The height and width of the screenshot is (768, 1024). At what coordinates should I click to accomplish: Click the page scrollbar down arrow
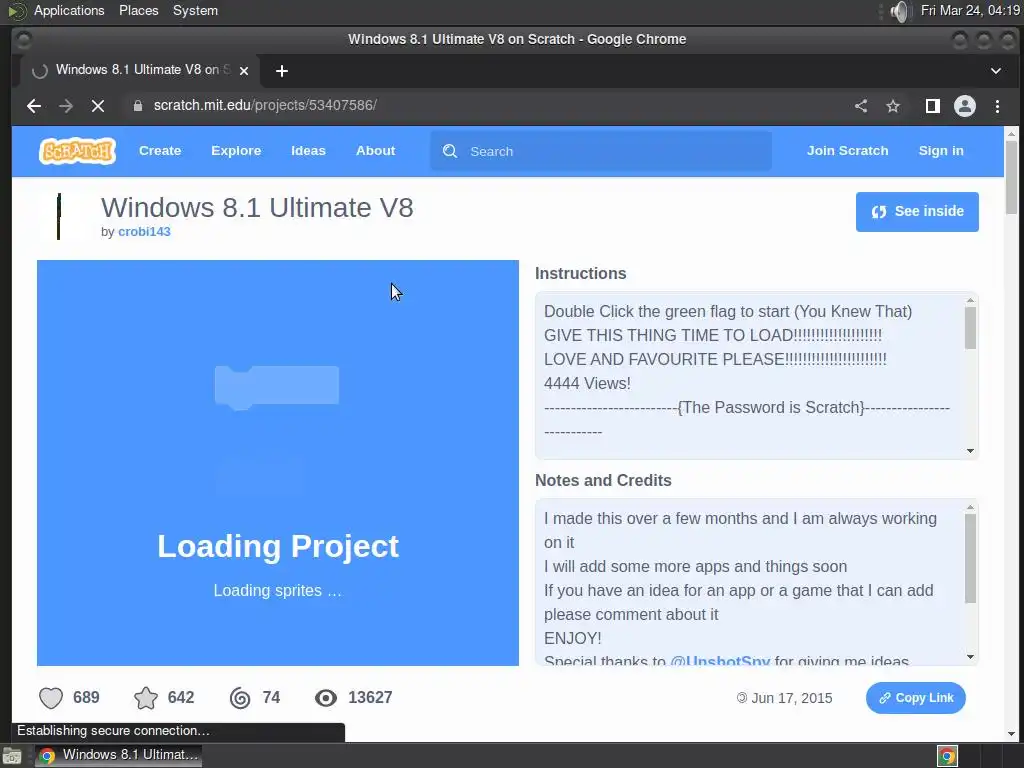(x=1012, y=735)
